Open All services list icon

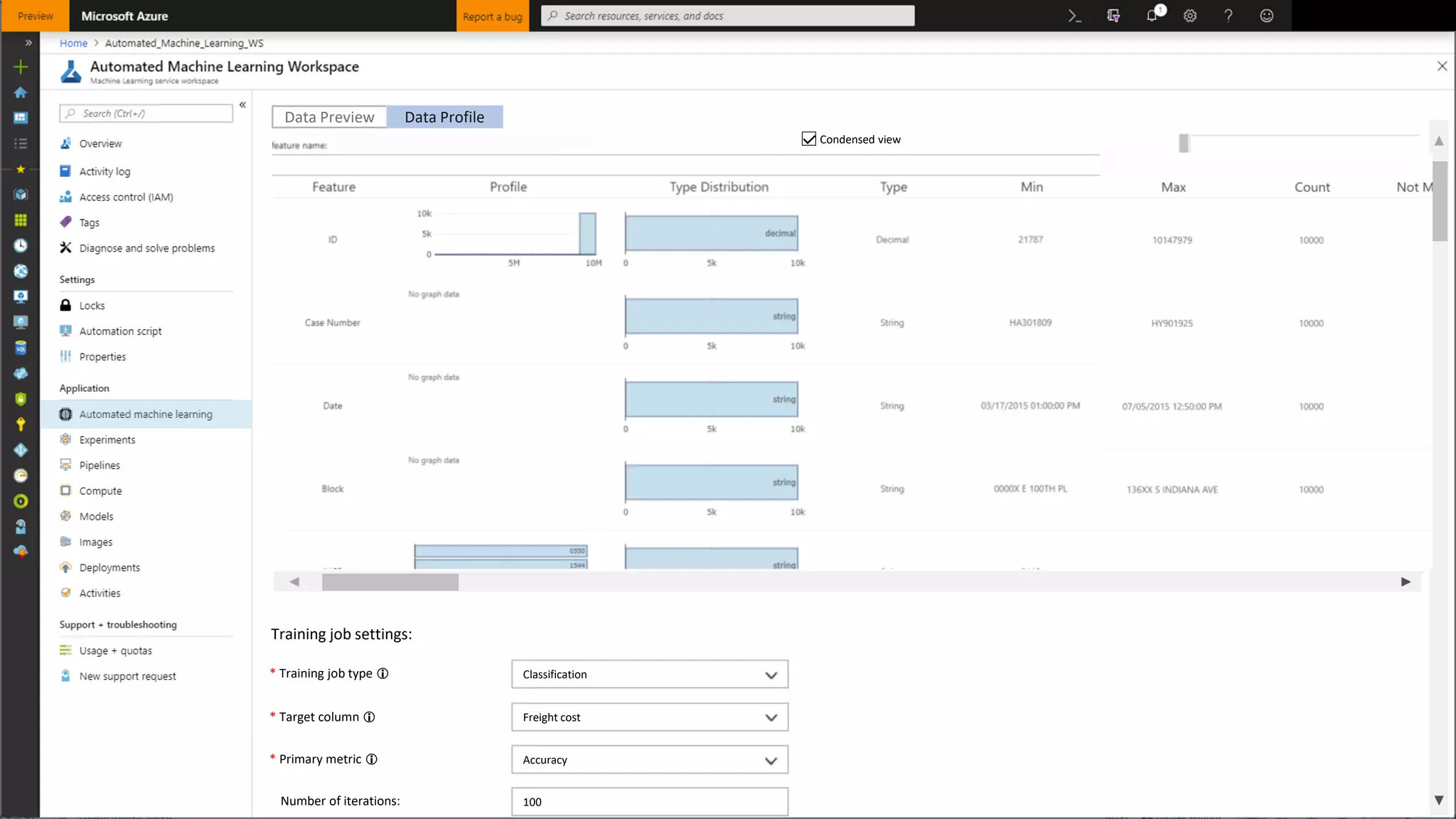[21, 144]
